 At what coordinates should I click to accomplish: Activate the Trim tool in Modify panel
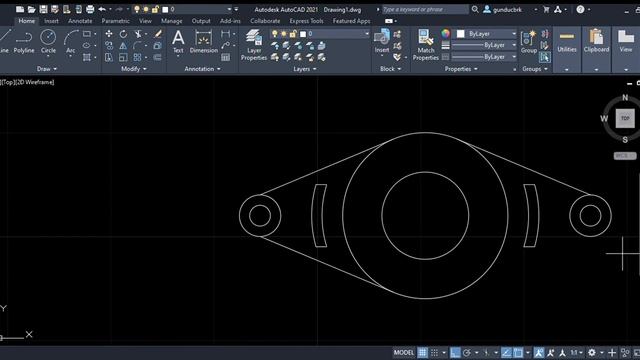(138, 34)
